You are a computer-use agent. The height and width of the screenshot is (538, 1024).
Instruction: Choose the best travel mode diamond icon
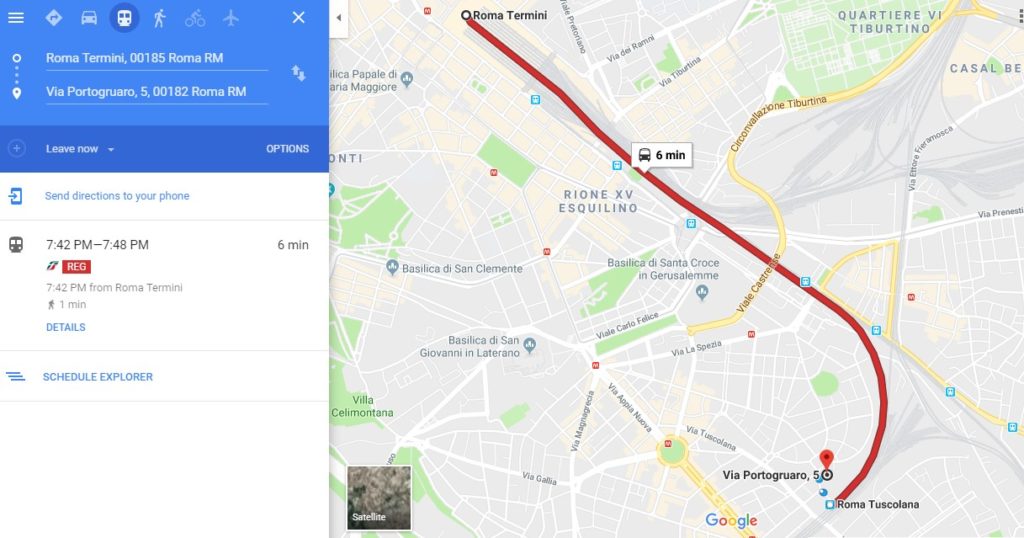(54, 18)
